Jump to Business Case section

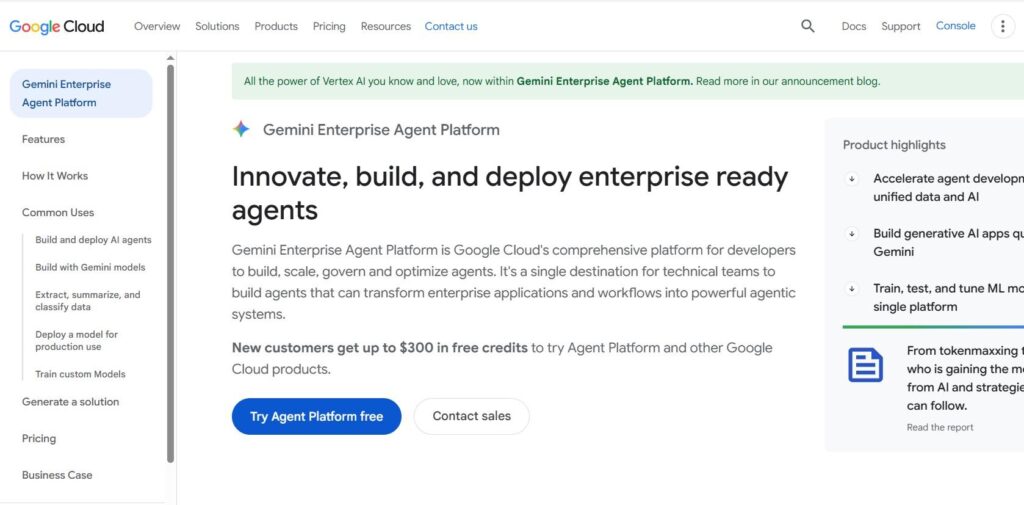coord(57,475)
